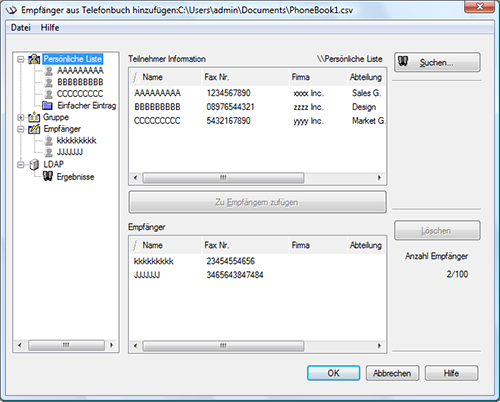Open the Hilfe menu
This screenshot has height=402, width=500.
(50, 28)
